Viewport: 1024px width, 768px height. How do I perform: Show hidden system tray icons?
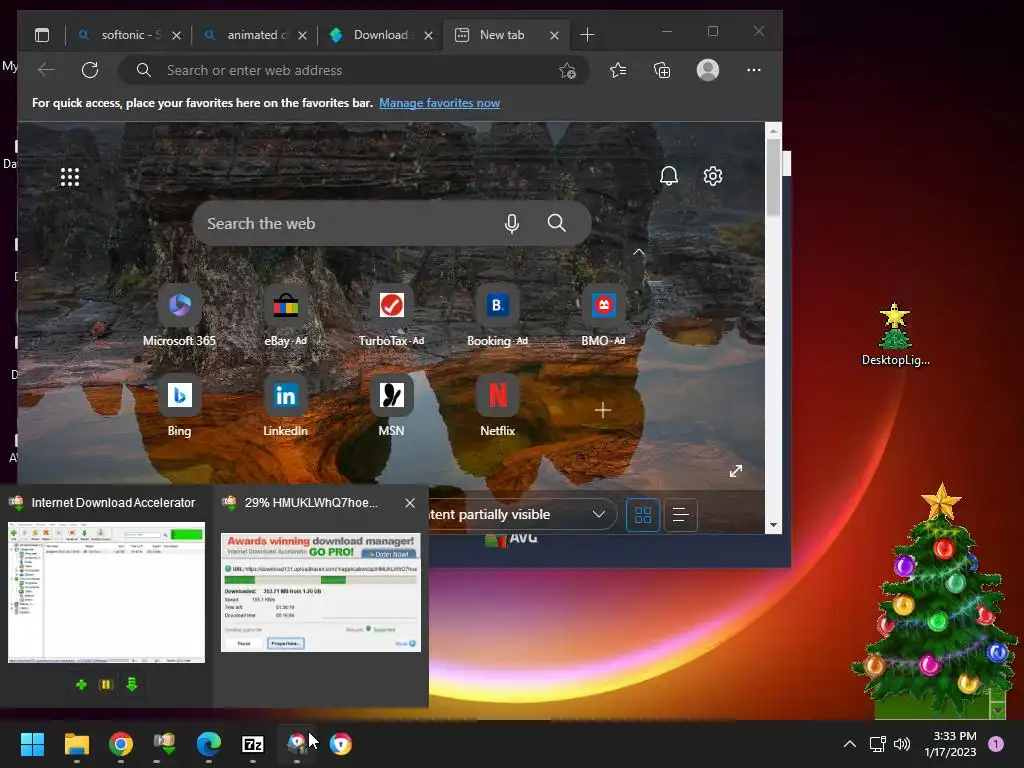tap(850, 744)
